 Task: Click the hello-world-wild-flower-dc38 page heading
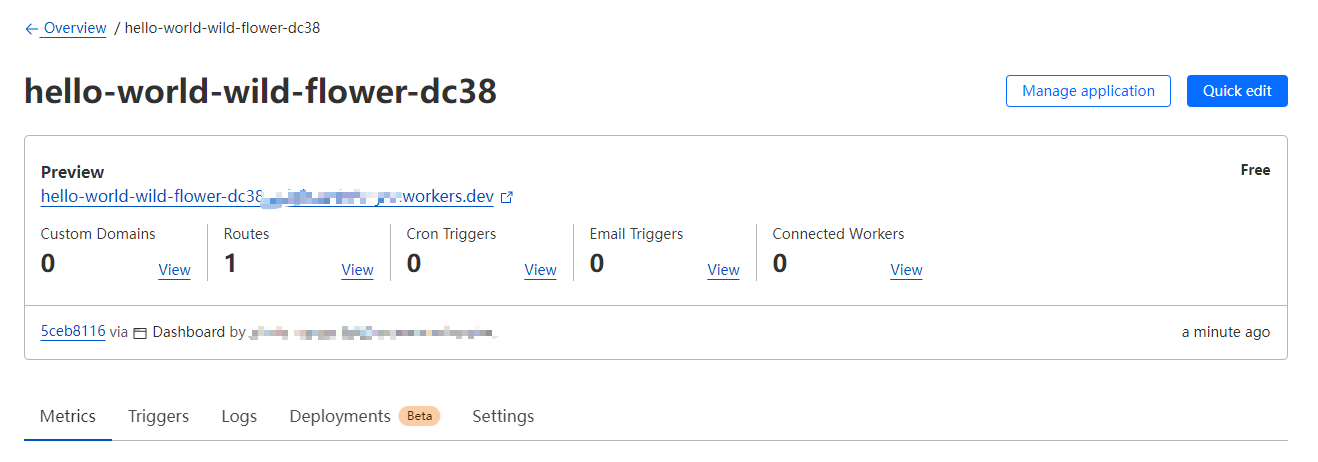click(260, 92)
